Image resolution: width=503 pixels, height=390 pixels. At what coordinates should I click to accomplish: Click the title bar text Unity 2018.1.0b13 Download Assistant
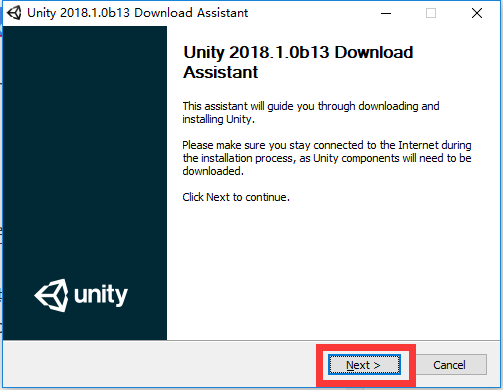pyautogui.click(x=137, y=13)
